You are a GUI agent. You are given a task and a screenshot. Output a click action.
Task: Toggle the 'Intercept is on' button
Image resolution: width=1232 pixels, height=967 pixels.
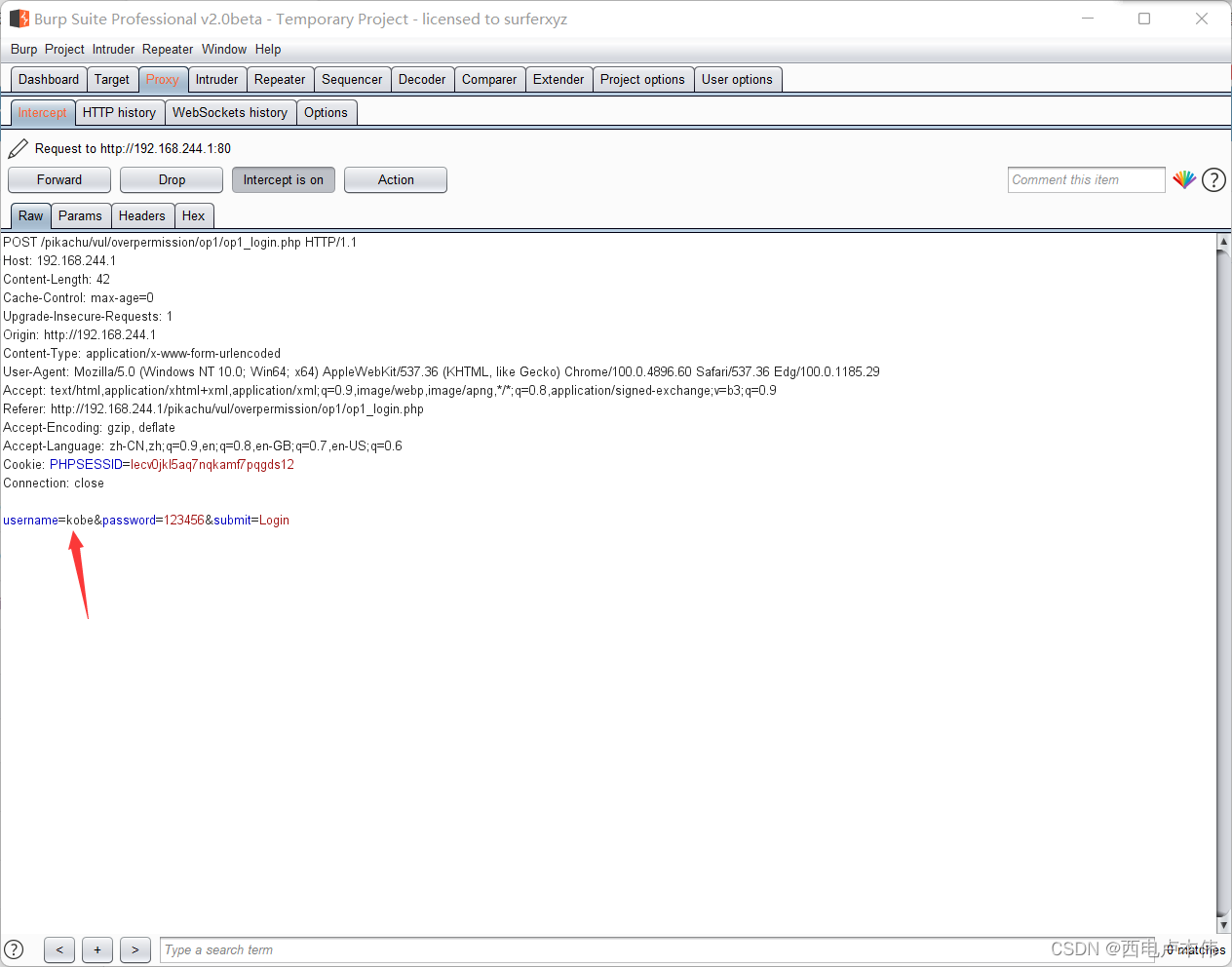point(284,180)
